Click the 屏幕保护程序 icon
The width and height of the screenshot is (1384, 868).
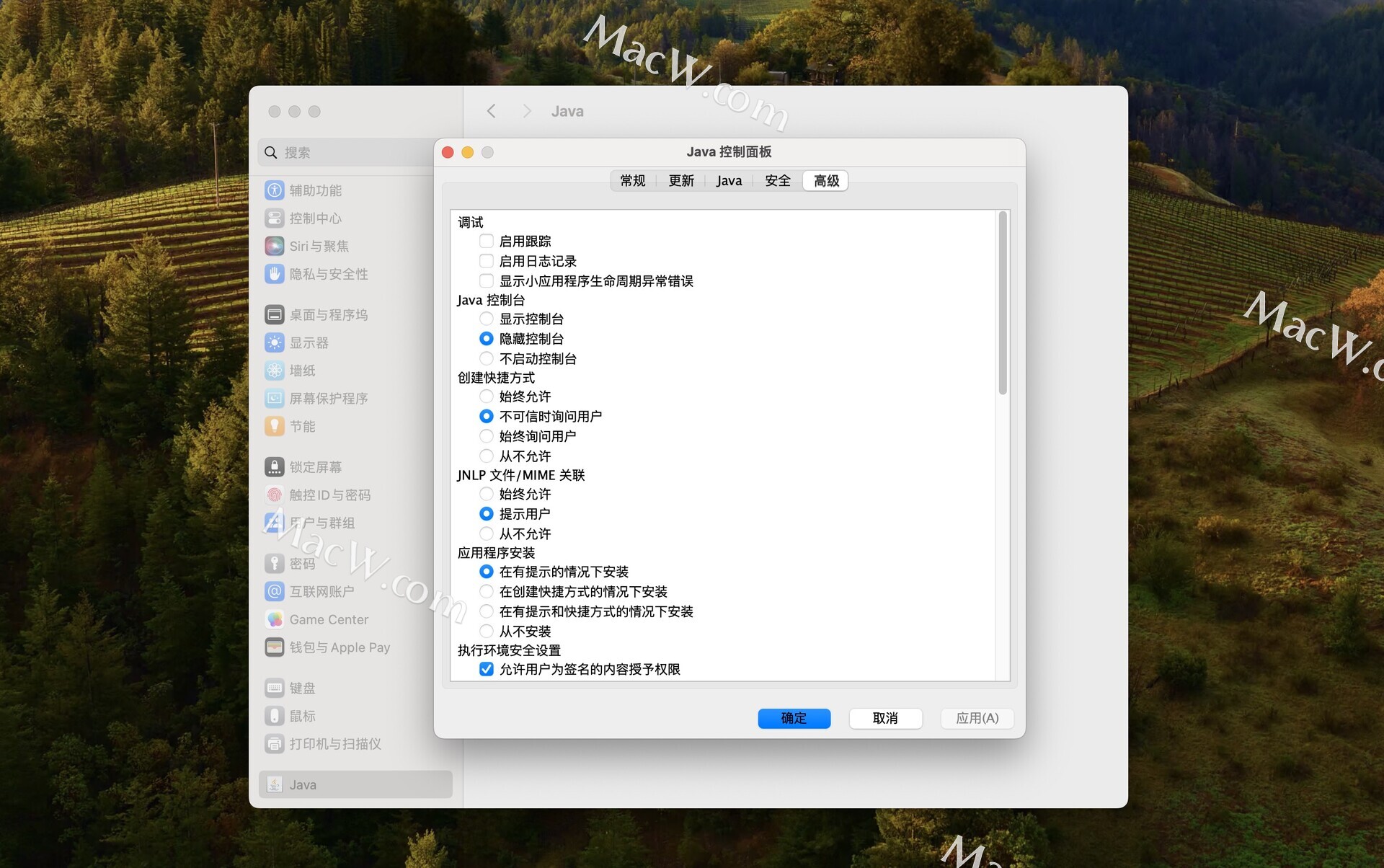click(x=274, y=399)
